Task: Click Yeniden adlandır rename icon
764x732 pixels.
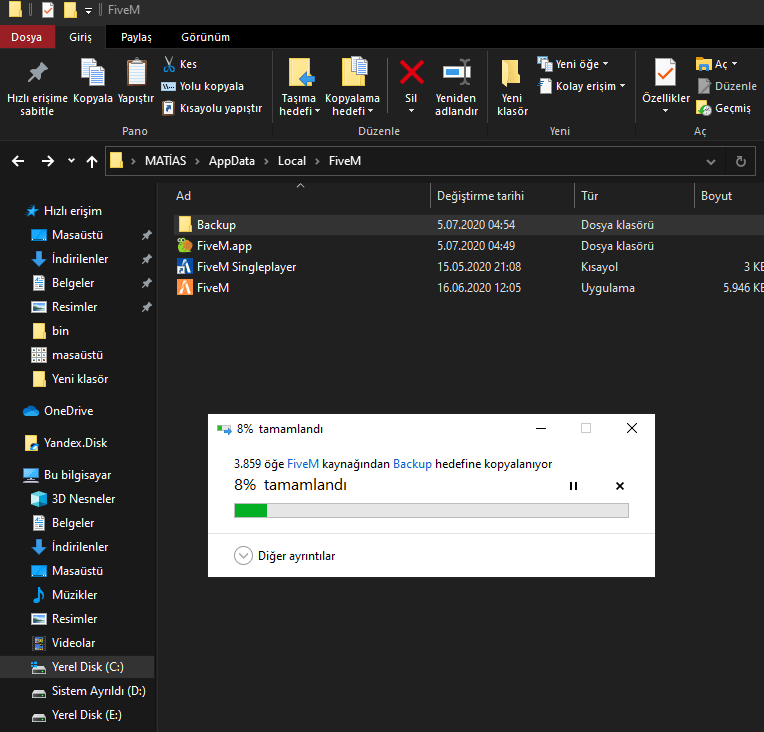Action: coord(457,73)
